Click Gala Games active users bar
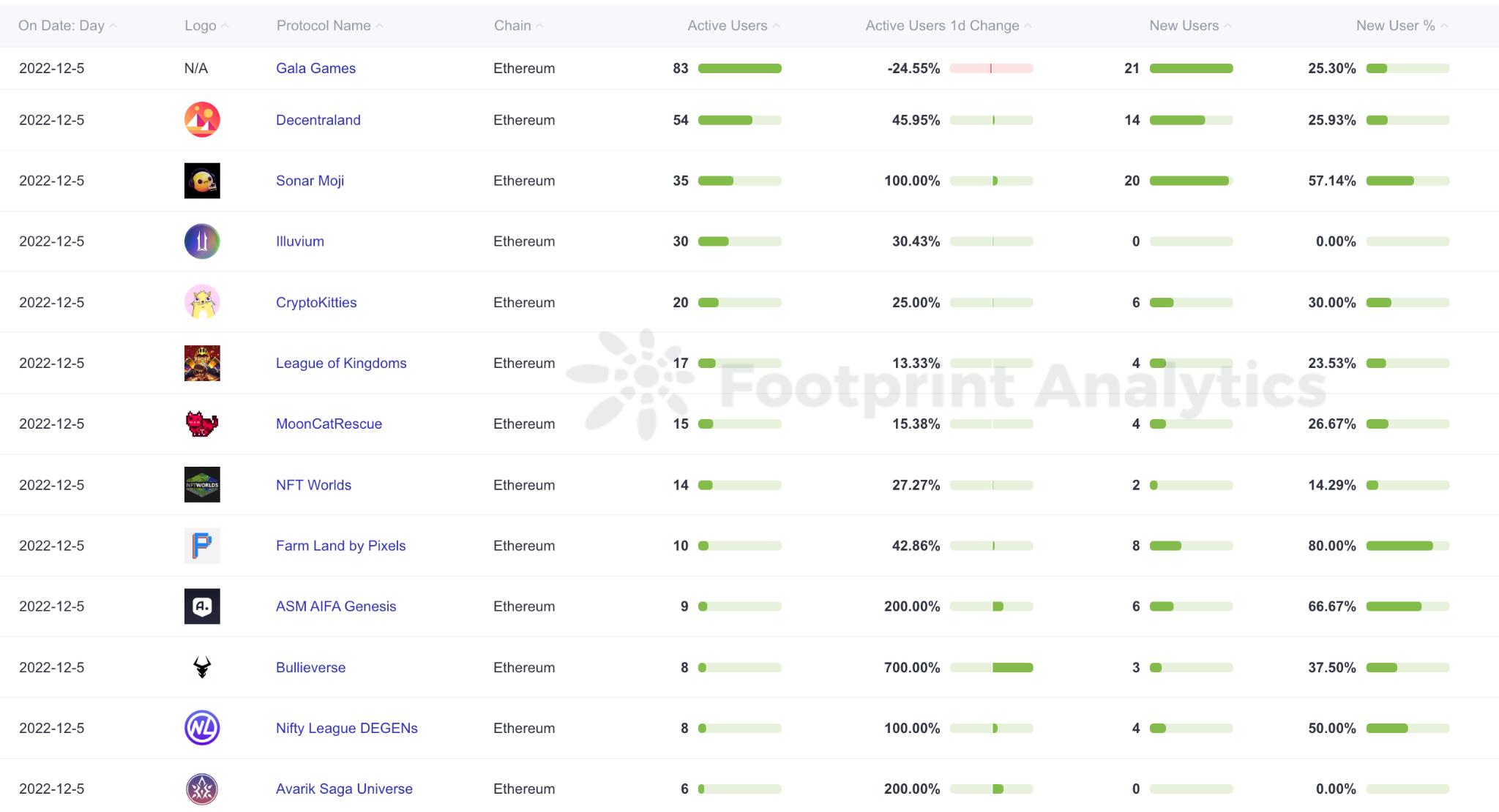 [740, 68]
